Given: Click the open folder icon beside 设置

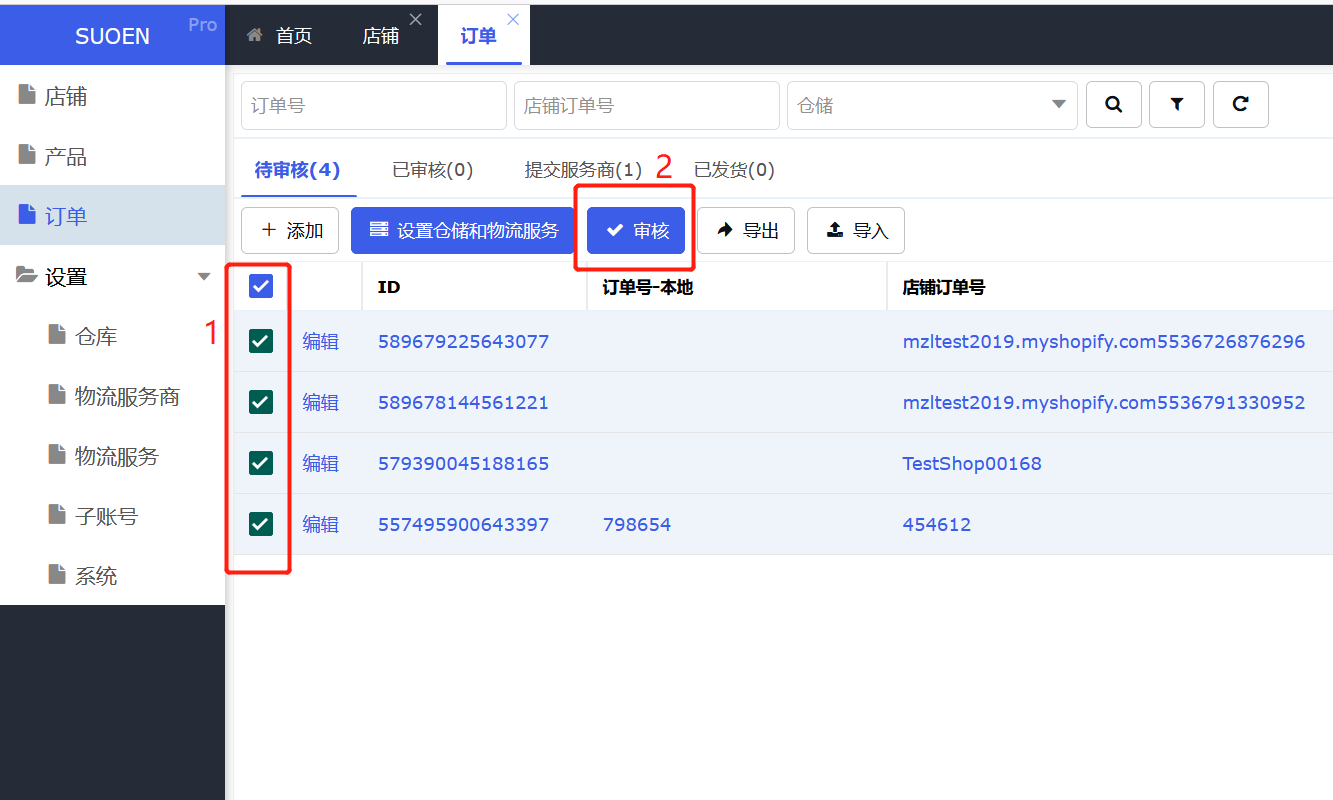Looking at the screenshot, I should coord(27,275).
